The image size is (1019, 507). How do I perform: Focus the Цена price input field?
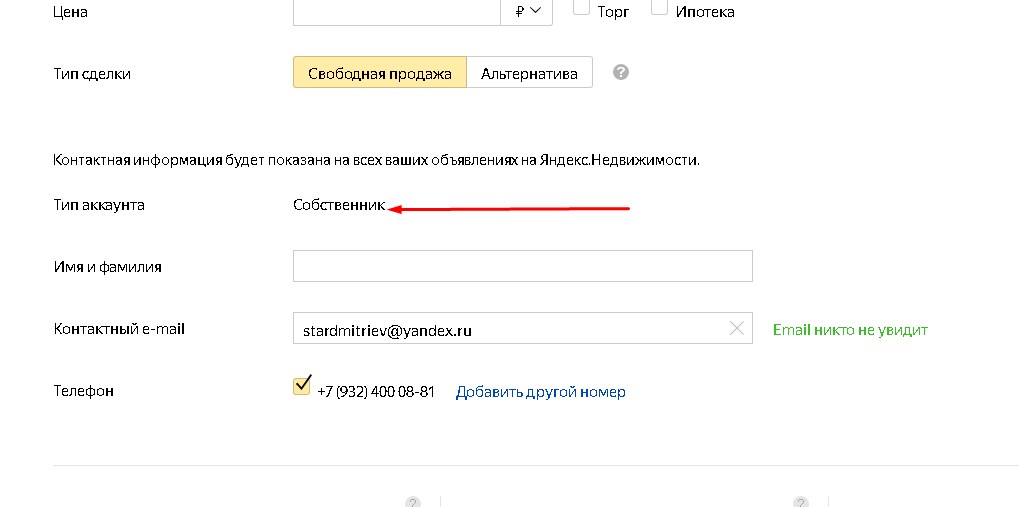[x=396, y=11]
